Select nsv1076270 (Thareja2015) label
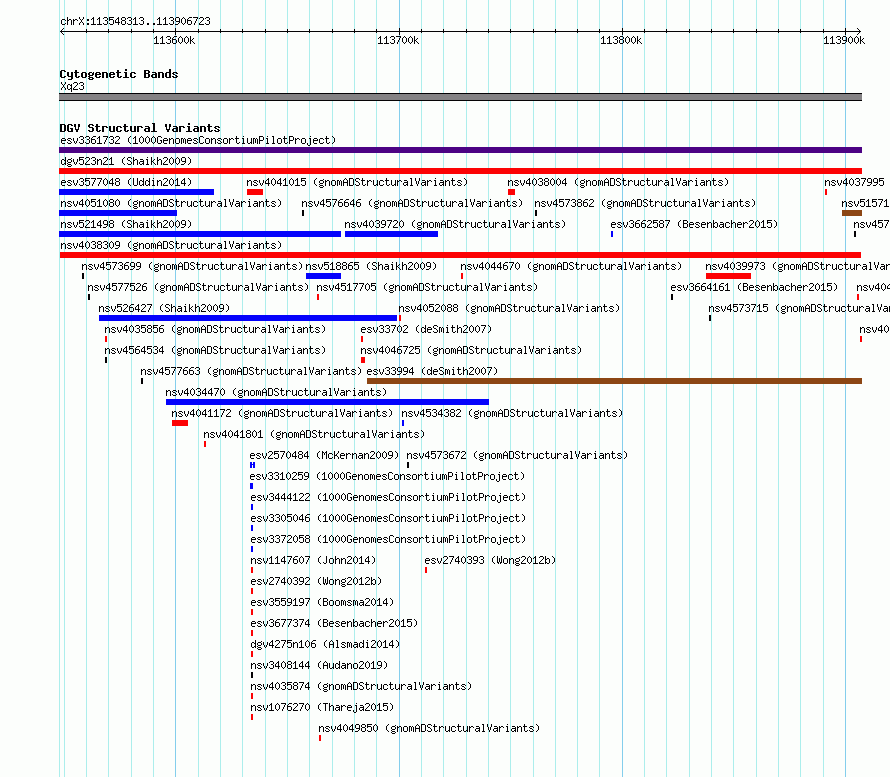The image size is (890, 777). [x=322, y=707]
